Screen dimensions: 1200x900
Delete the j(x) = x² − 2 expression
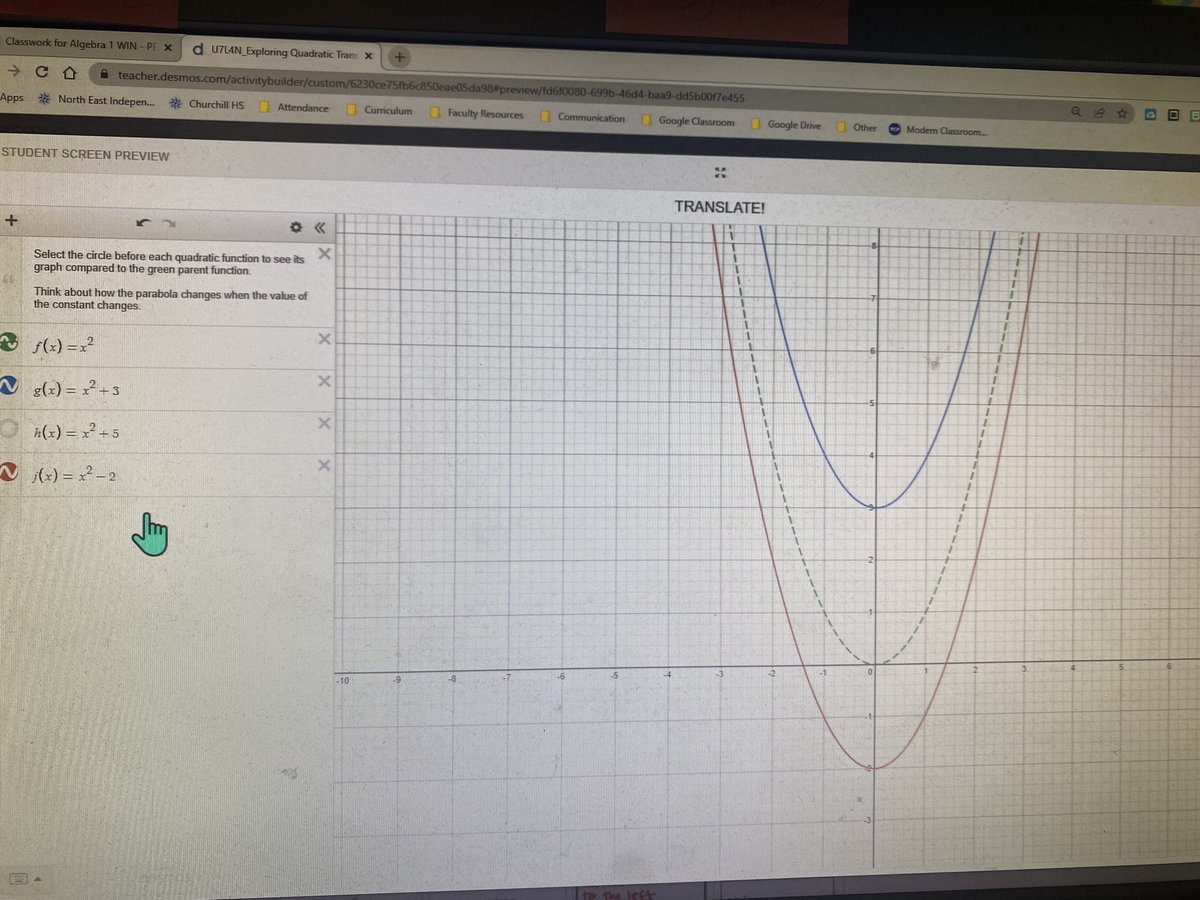[324, 464]
